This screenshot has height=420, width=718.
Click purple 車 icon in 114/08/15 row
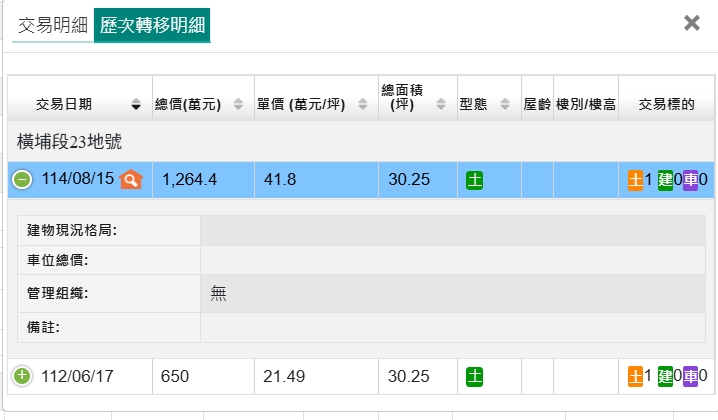[x=690, y=180]
